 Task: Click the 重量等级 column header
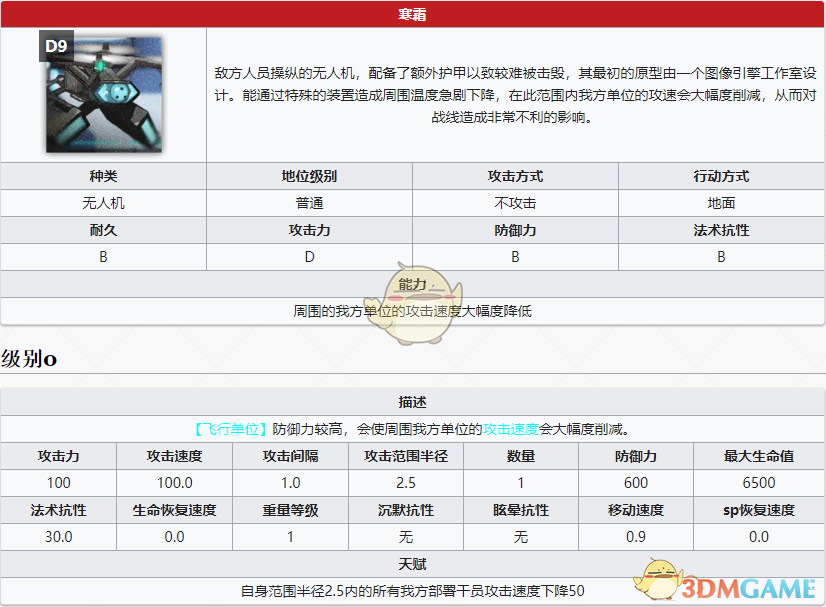tap(290, 510)
